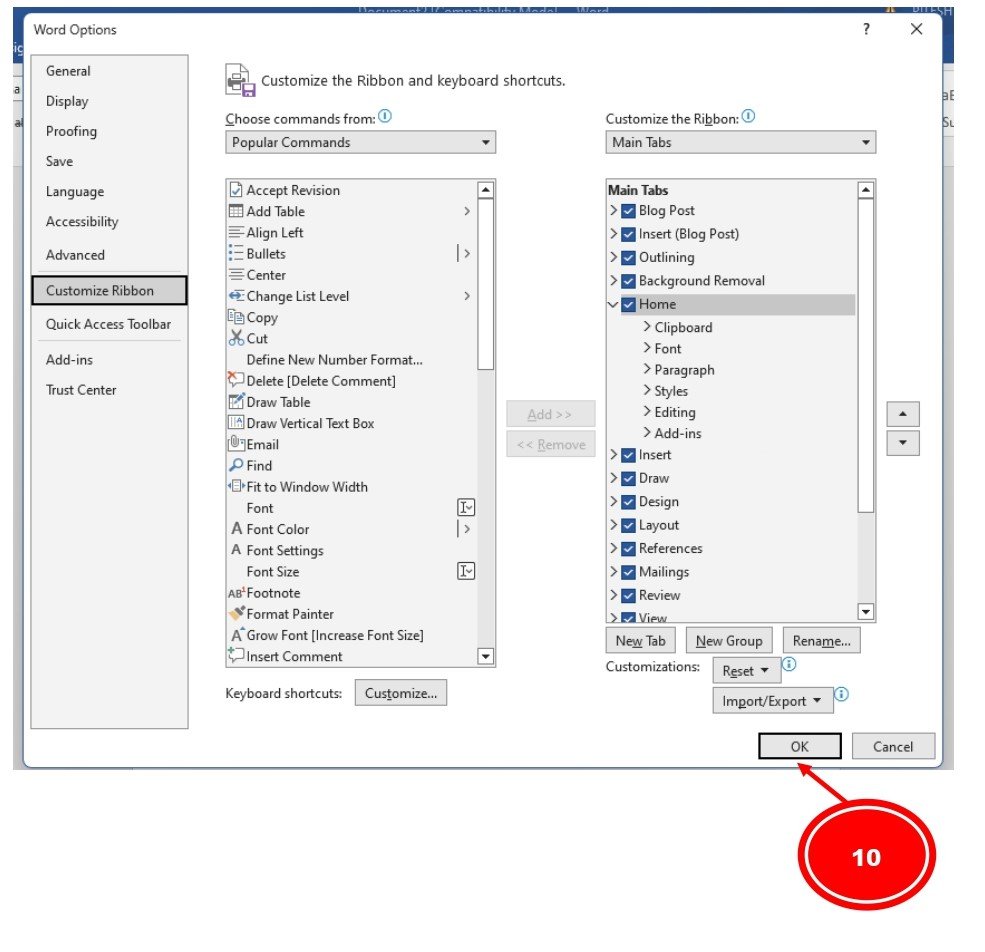Switch to Proofing options
The width and height of the screenshot is (985, 952).
tap(72, 131)
